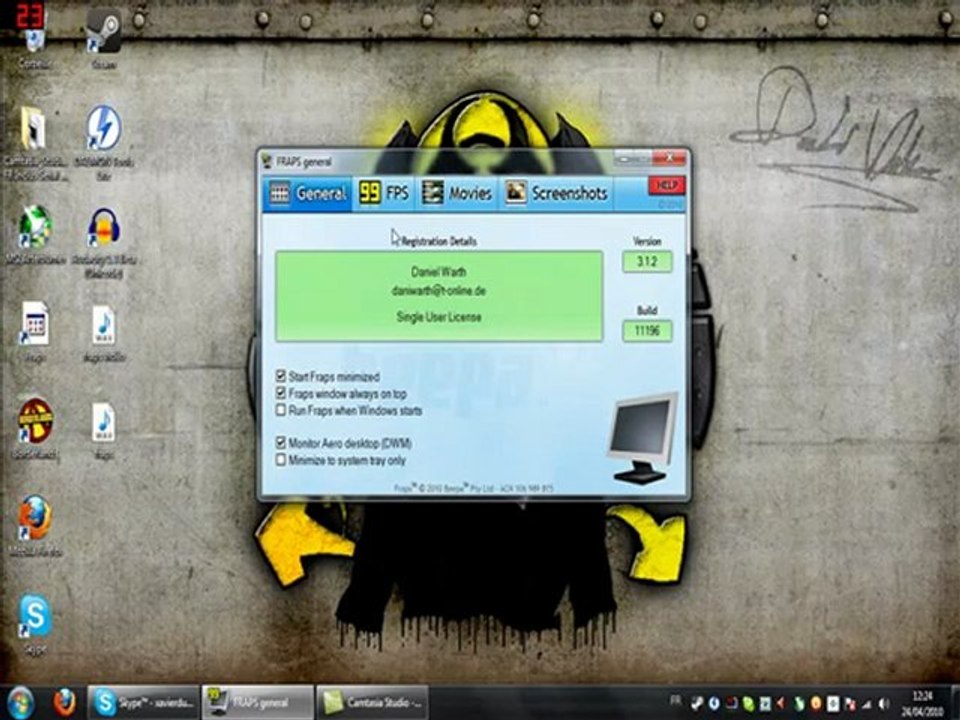Select the Steam desktop shortcut

103,38
